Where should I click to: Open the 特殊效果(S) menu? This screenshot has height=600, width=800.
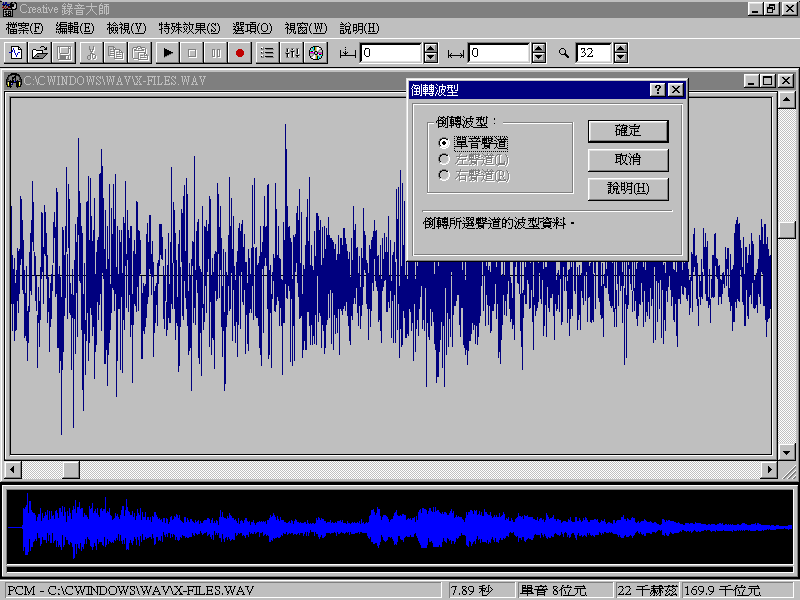[189, 28]
